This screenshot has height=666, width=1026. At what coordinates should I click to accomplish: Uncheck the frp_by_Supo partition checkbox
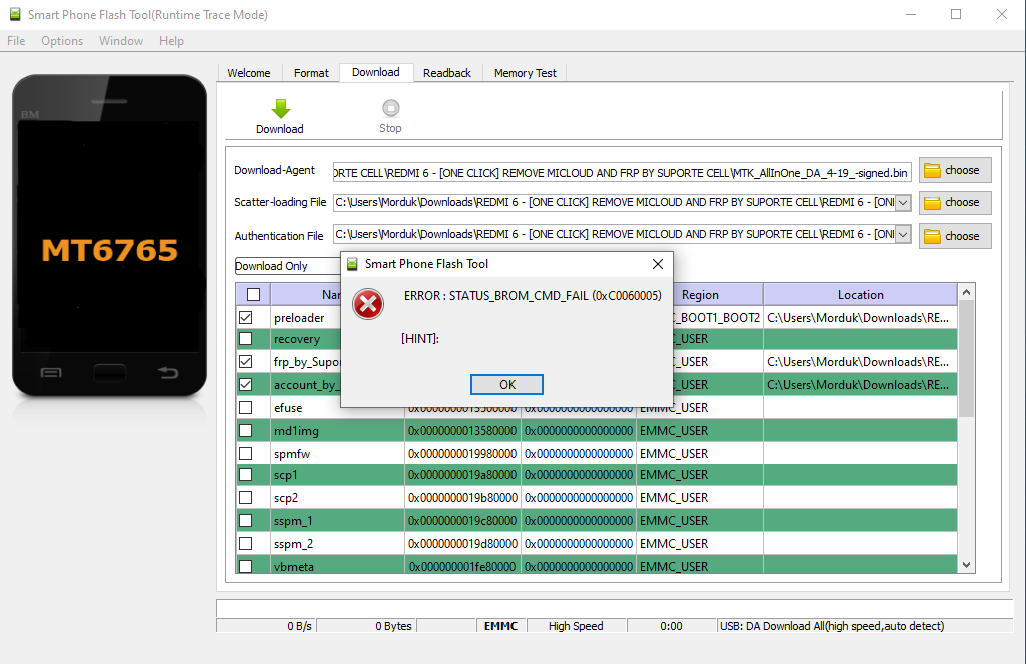point(245,361)
